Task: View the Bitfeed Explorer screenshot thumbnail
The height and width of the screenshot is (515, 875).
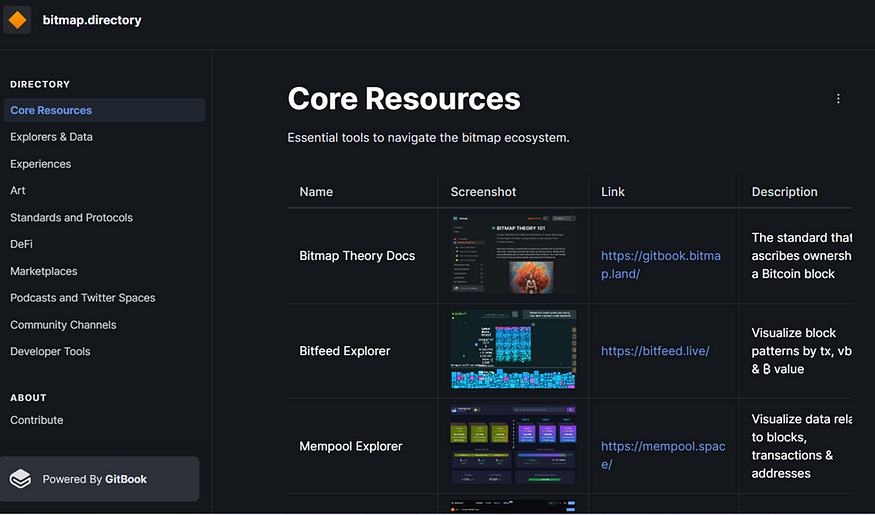Action: 513,349
